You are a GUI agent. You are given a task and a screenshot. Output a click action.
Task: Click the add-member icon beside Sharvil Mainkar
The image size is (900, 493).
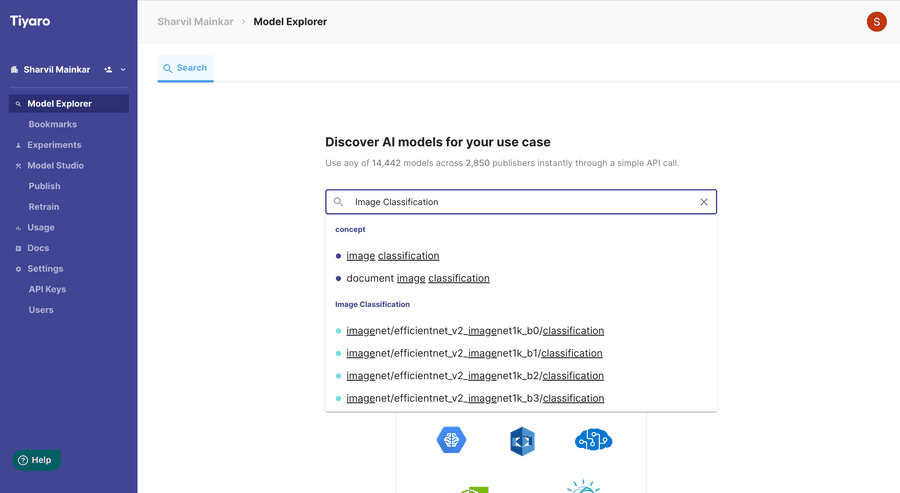[108, 70]
